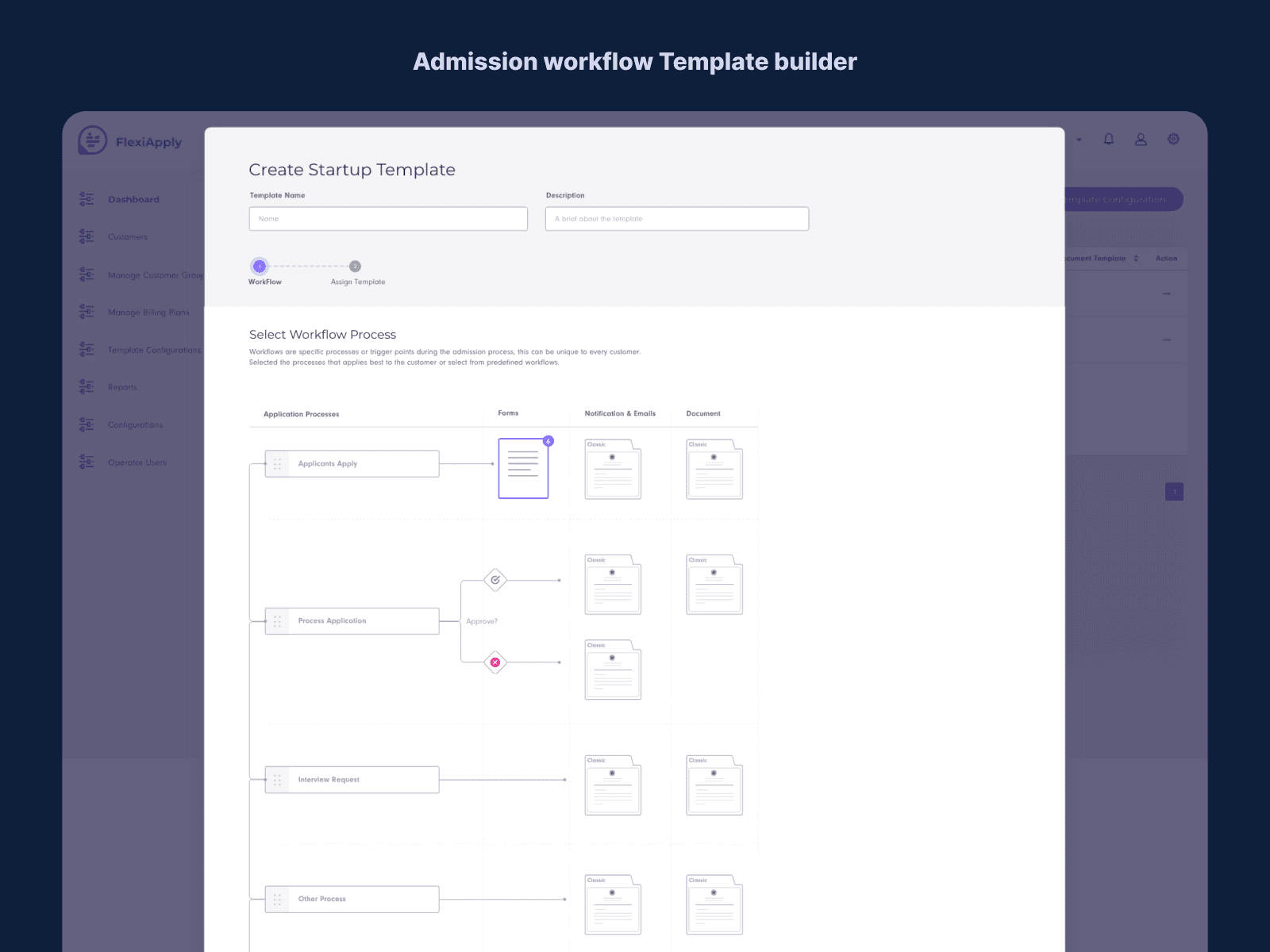This screenshot has height=952, width=1270.
Task: Click the Operator Users sidebar icon
Action: coord(87,462)
